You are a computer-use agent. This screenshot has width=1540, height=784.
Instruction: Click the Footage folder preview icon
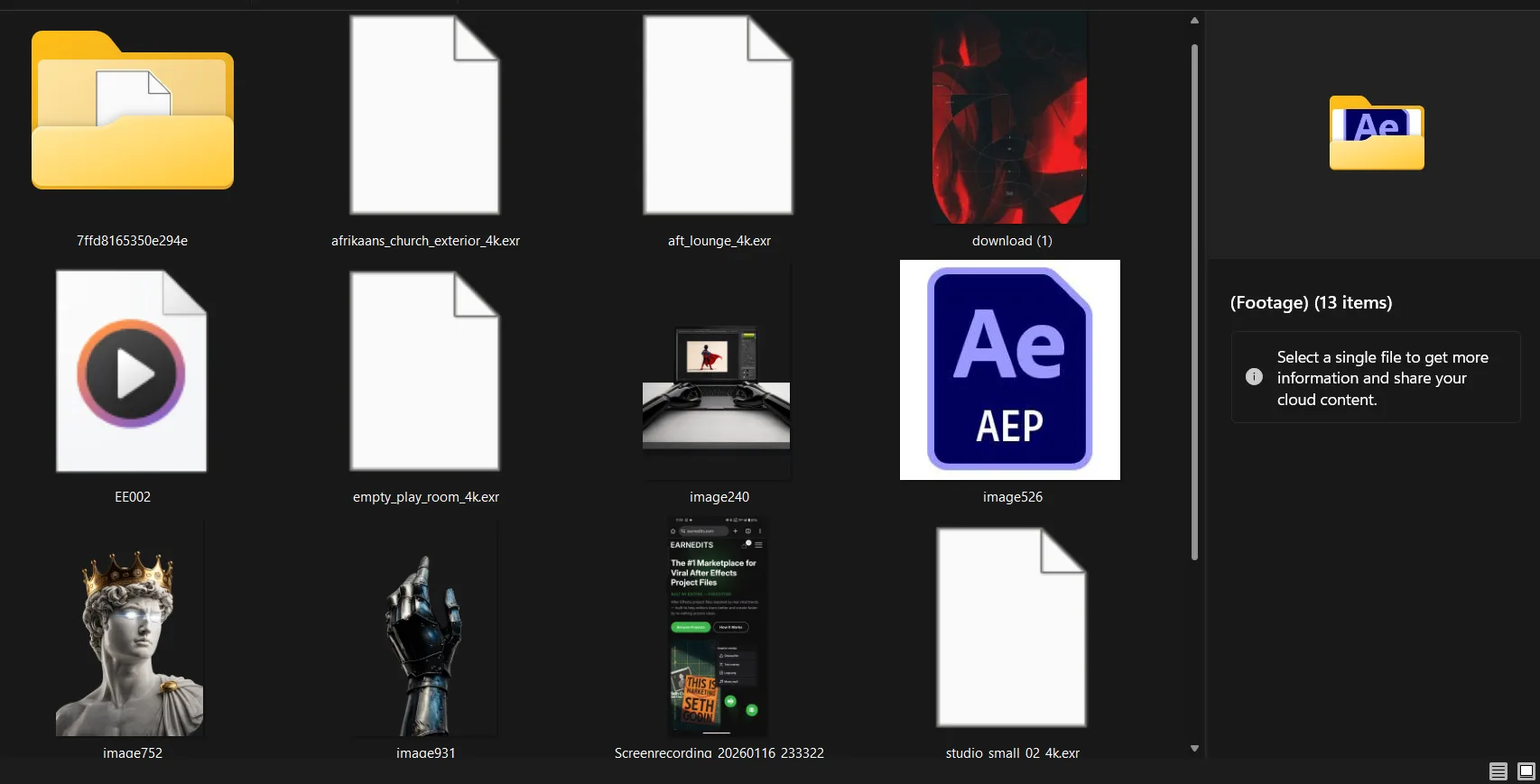(x=1377, y=133)
